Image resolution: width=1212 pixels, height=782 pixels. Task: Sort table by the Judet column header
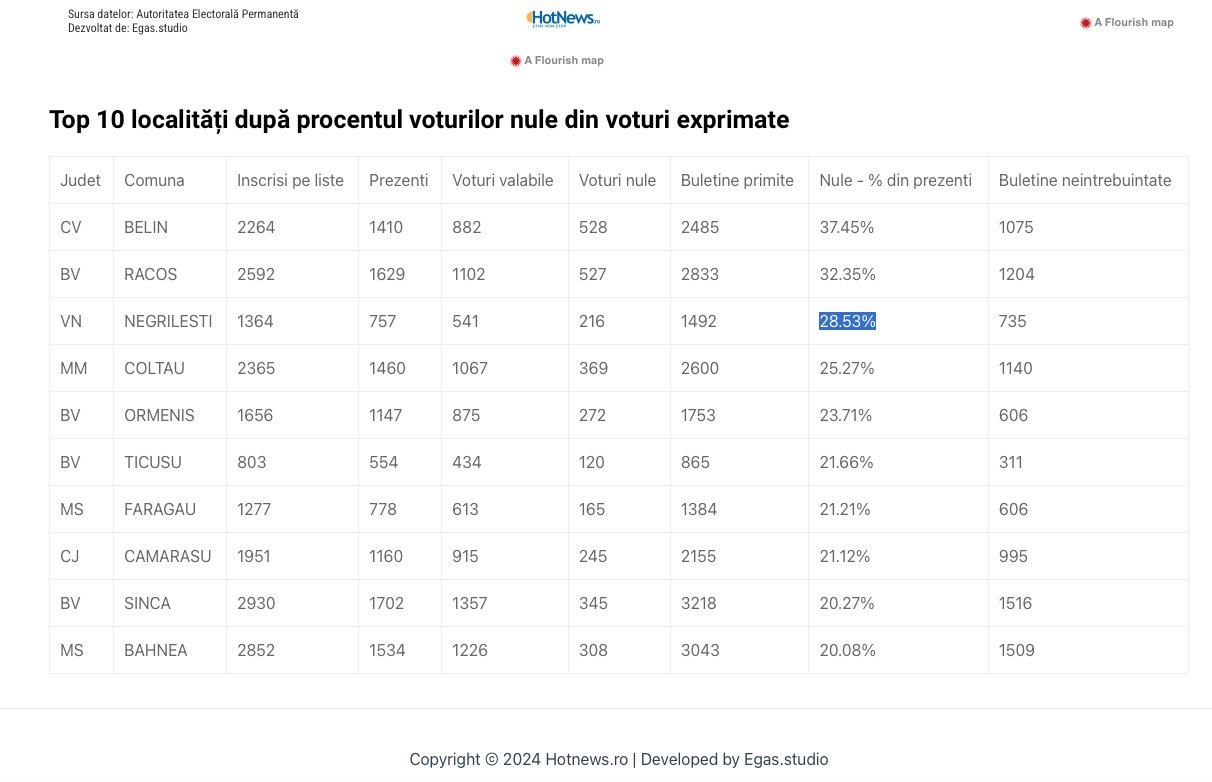coord(80,180)
